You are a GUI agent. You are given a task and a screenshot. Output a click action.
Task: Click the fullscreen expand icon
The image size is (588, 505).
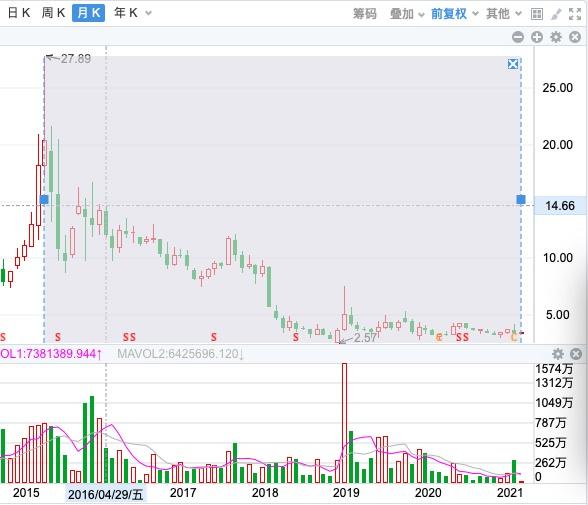(575, 14)
